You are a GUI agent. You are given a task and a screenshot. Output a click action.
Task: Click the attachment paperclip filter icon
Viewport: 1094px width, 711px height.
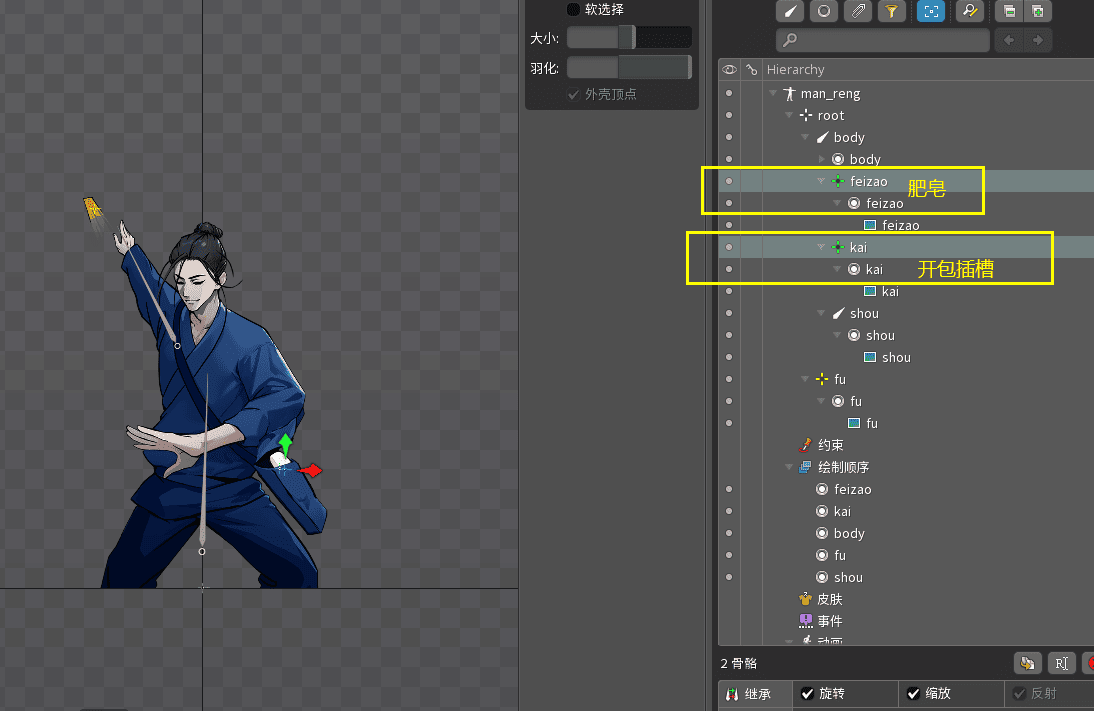(857, 11)
